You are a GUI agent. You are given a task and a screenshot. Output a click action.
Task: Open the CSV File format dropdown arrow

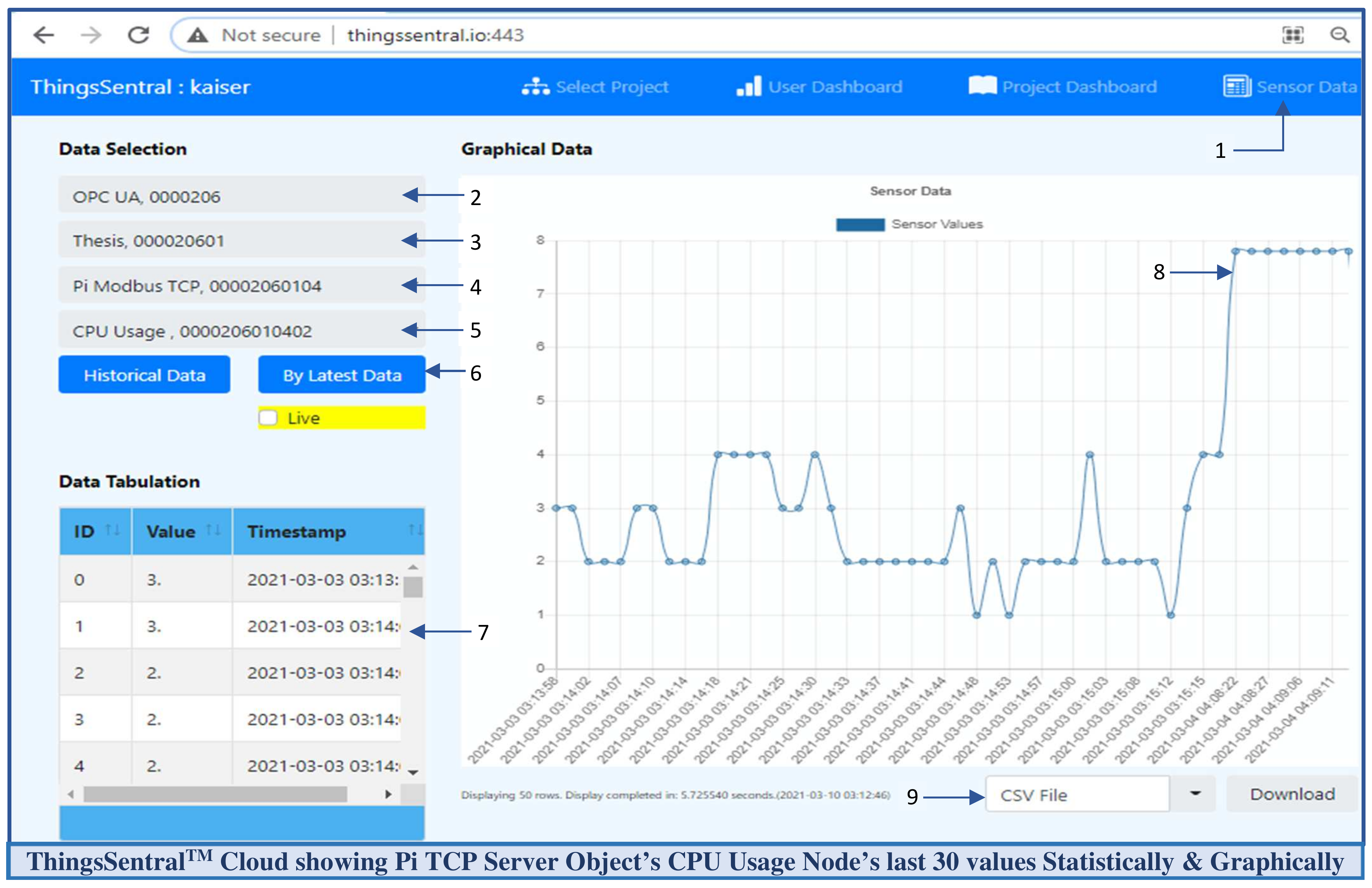tap(1195, 794)
